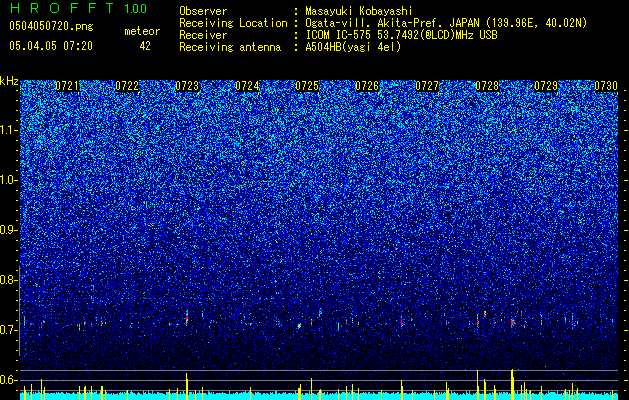Click the 0729 time marker
This screenshot has width=629, height=400.
546,86
